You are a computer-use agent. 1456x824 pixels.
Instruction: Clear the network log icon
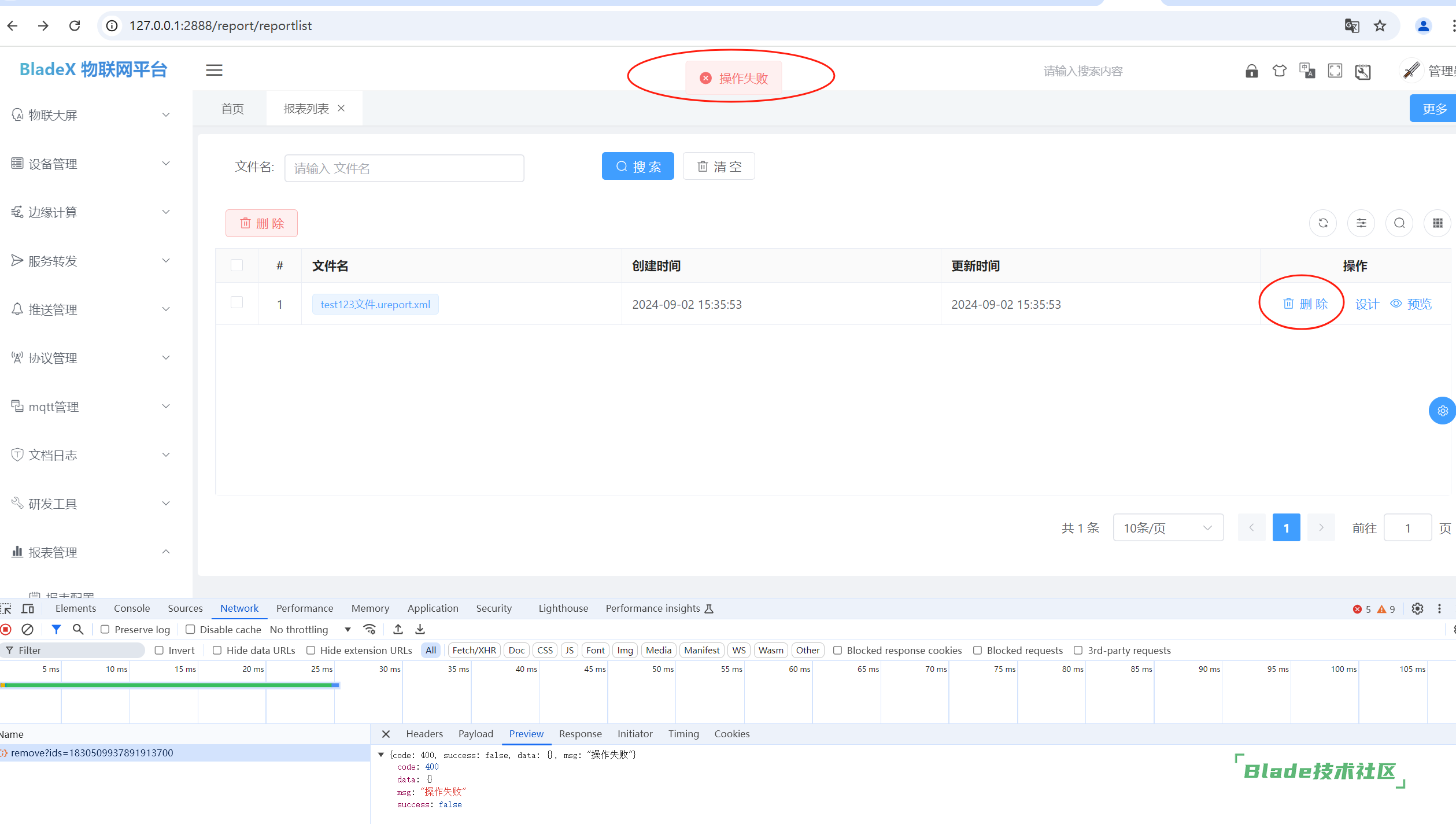tap(27, 629)
